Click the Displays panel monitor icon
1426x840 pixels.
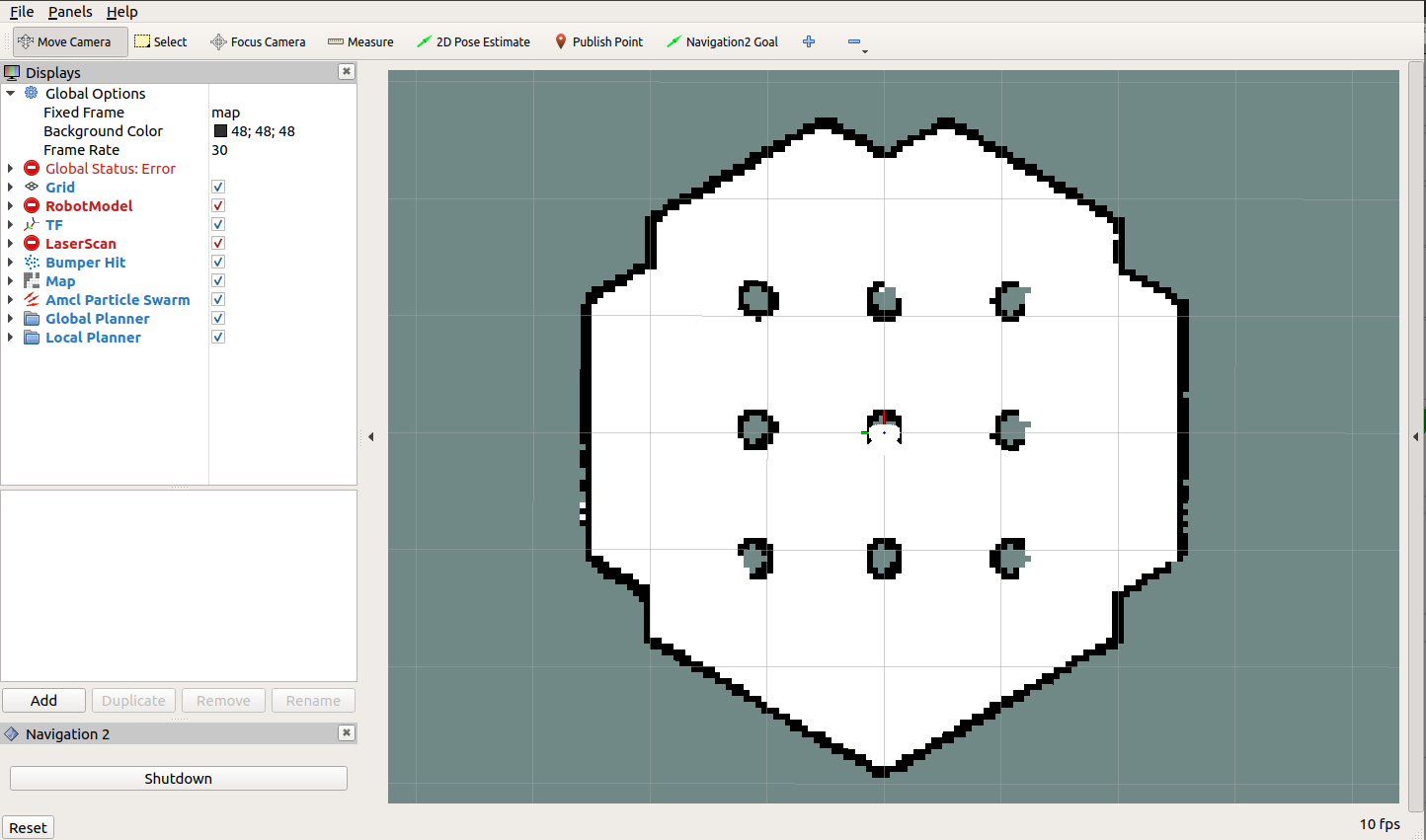12,72
